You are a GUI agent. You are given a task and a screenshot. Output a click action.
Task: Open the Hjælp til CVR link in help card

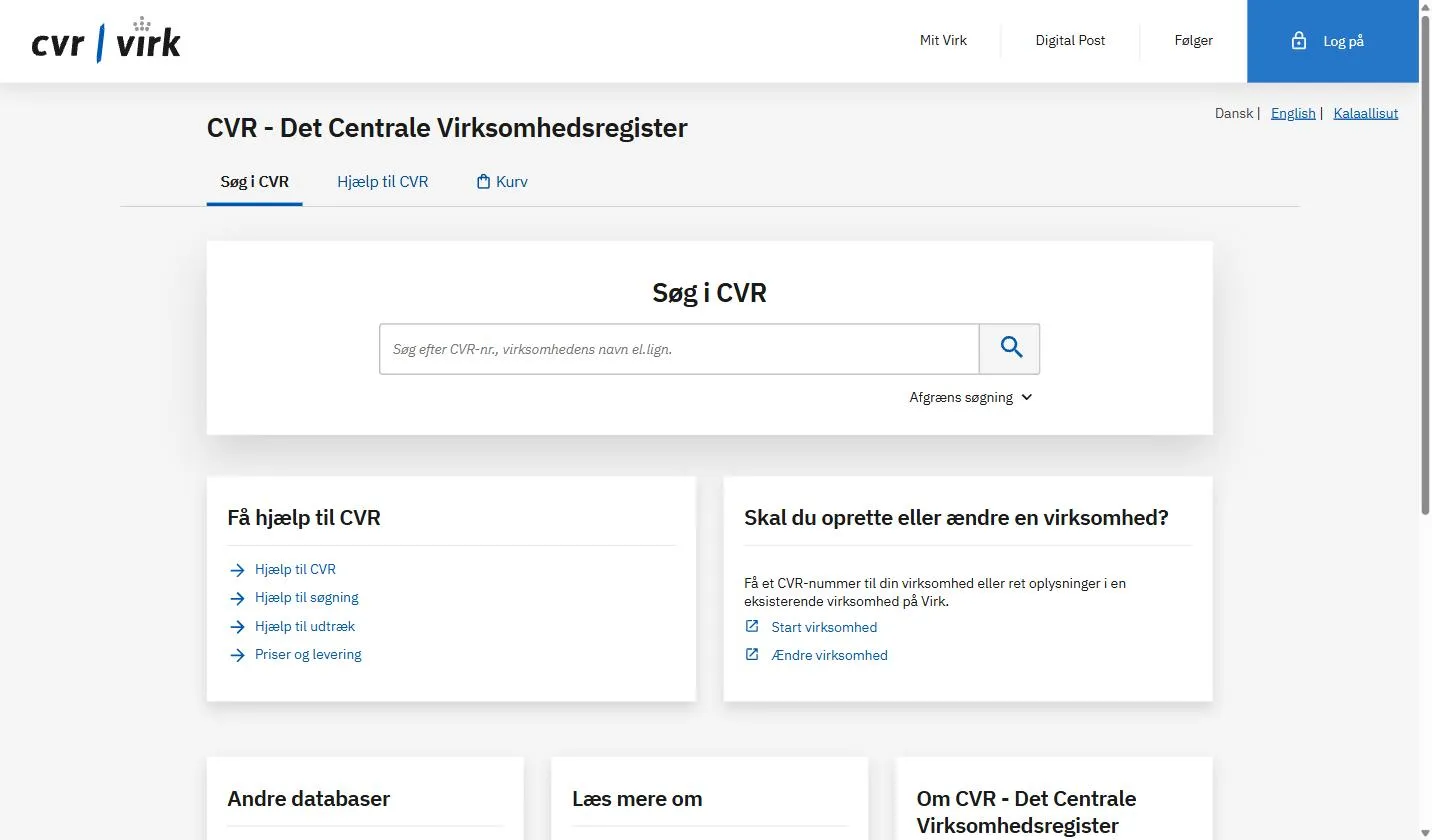pyautogui.click(x=295, y=570)
